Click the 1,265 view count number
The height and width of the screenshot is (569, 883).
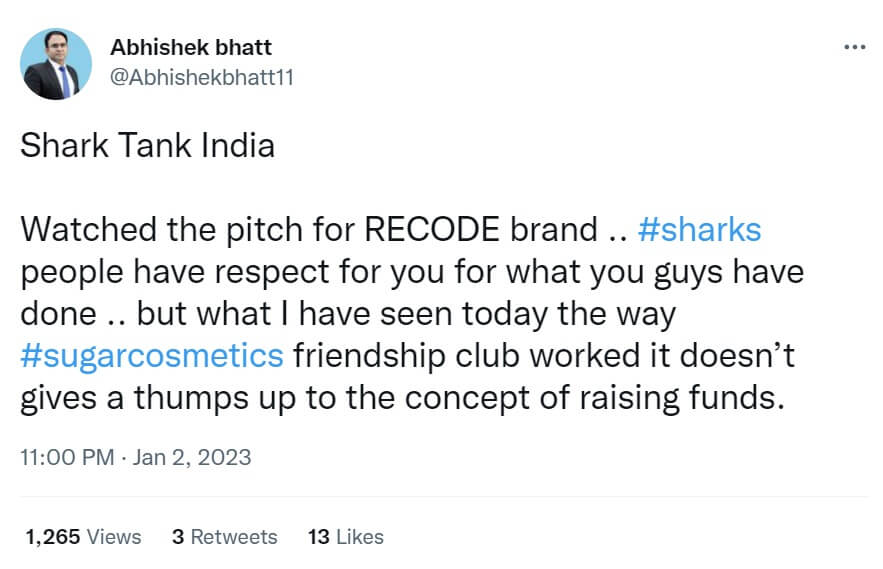51,536
